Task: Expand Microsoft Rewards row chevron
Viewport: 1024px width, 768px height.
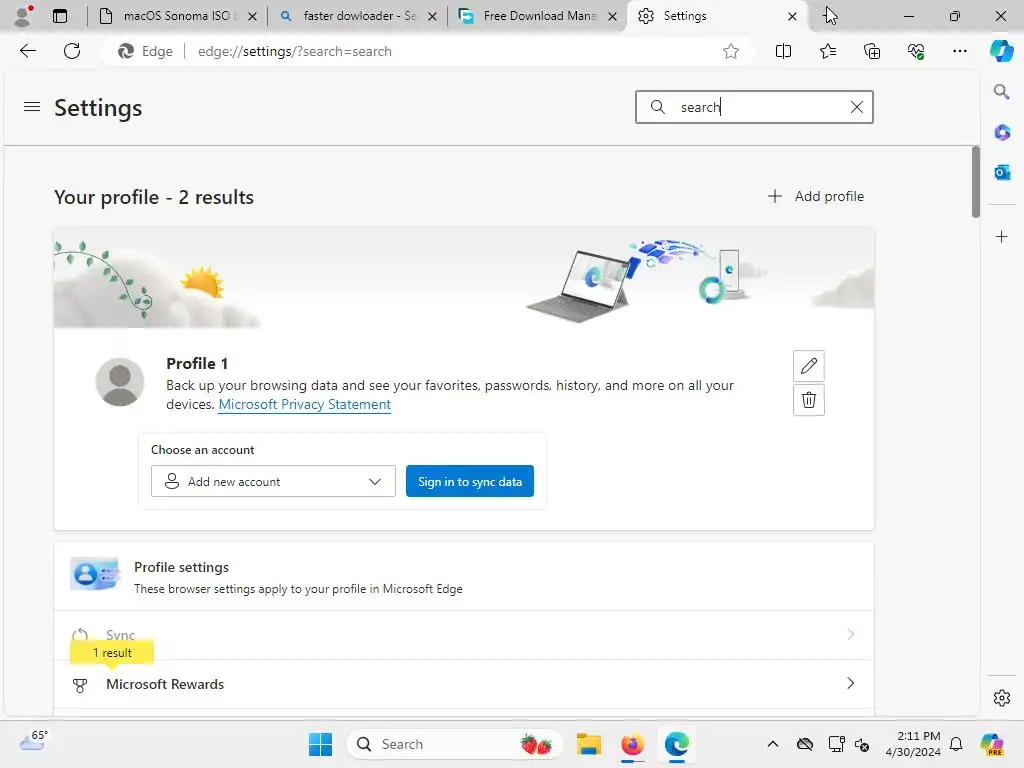Action: (x=850, y=683)
